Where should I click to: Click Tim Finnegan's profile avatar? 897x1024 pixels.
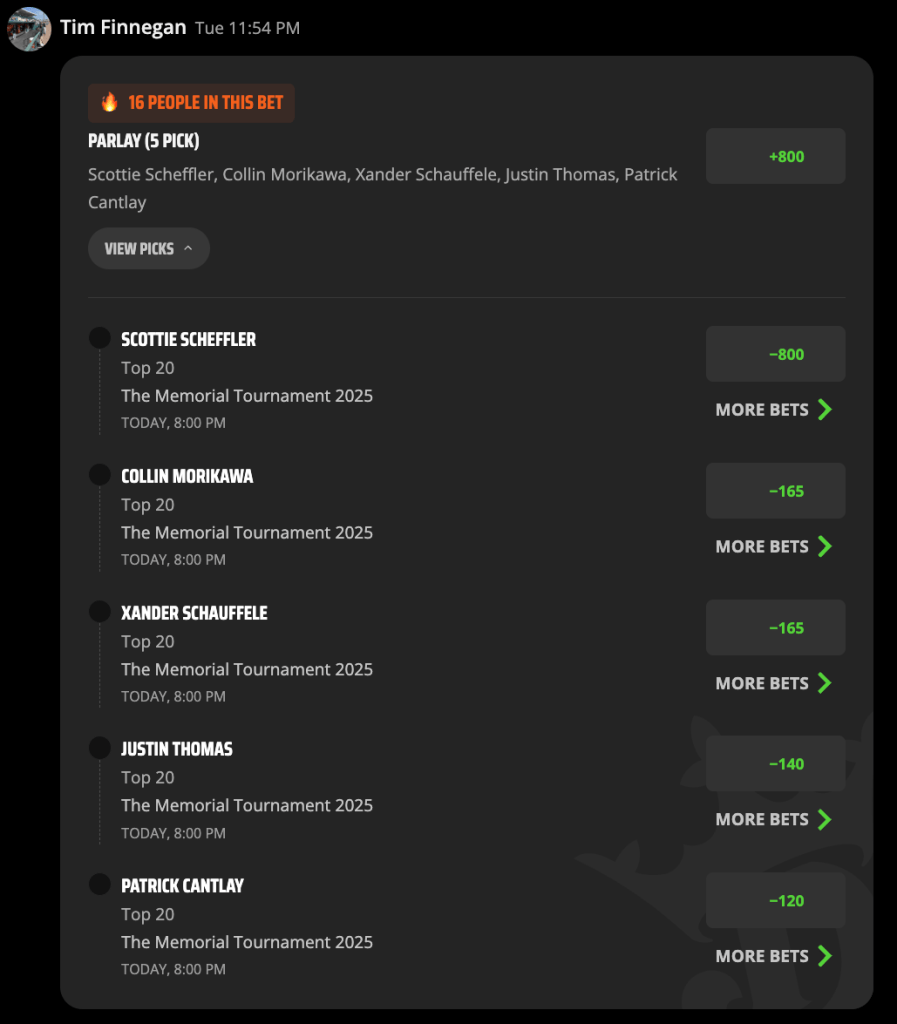pyautogui.click(x=29, y=29)
